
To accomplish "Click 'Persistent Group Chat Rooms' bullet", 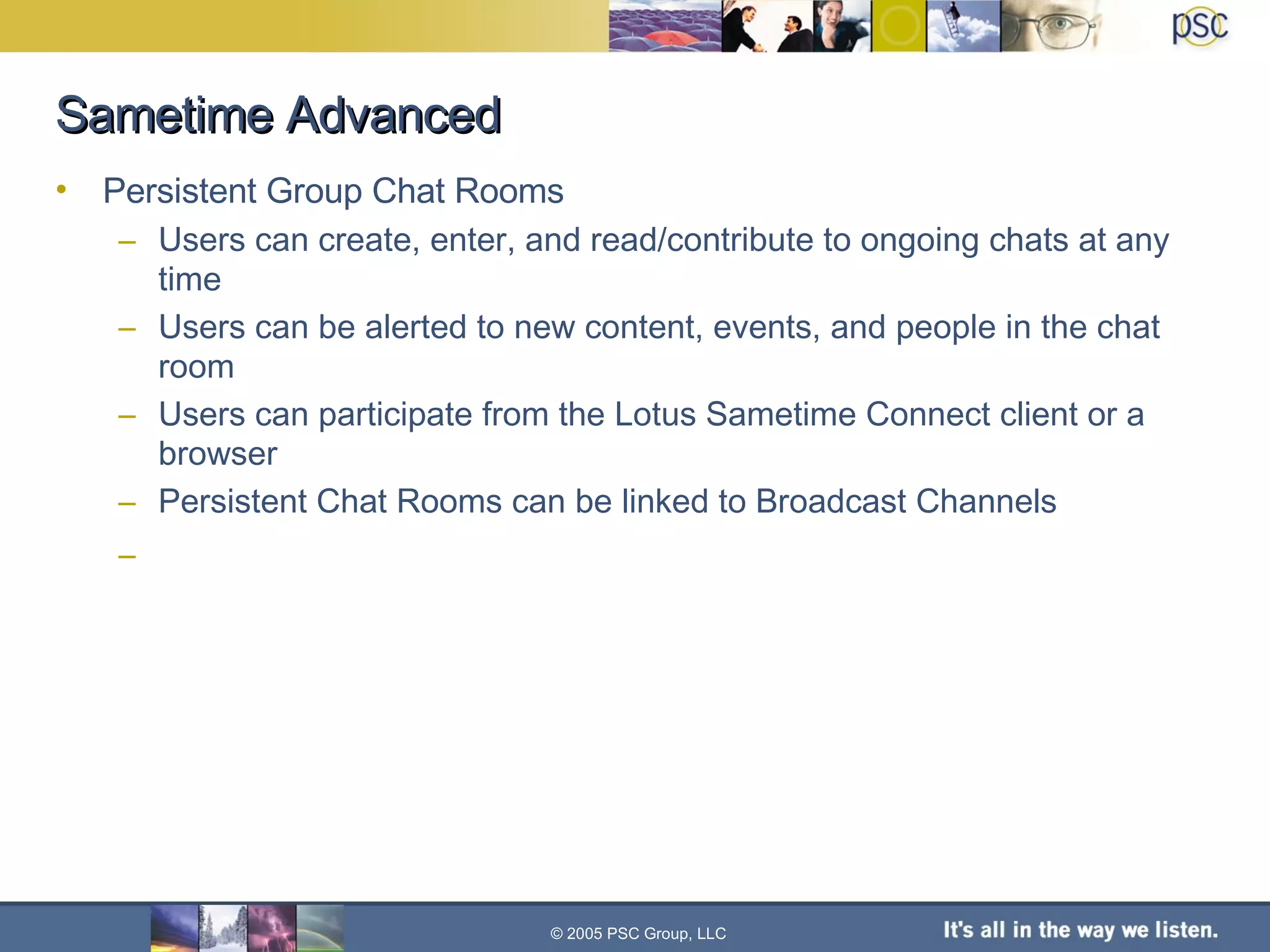I will pos(333,191).
